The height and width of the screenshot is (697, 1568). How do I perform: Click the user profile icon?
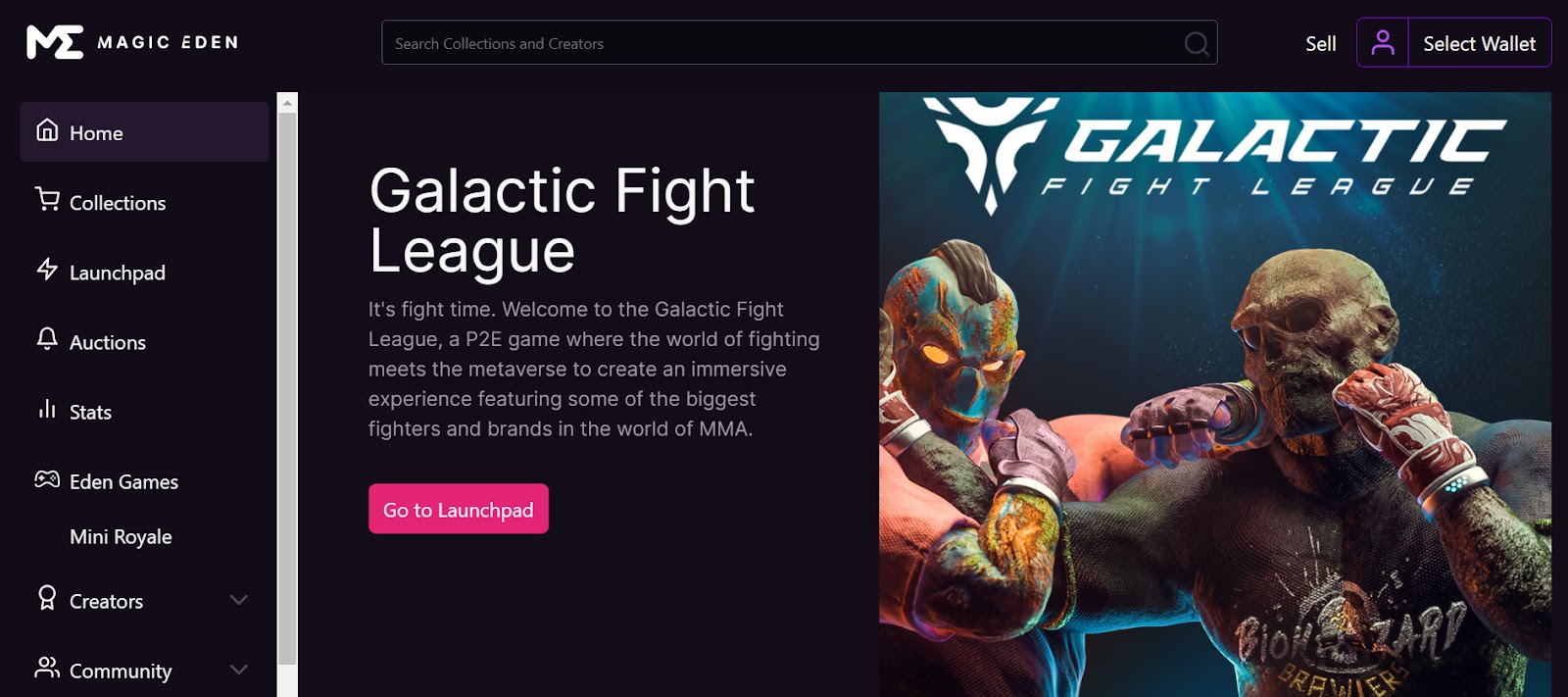click(1383, 43)
